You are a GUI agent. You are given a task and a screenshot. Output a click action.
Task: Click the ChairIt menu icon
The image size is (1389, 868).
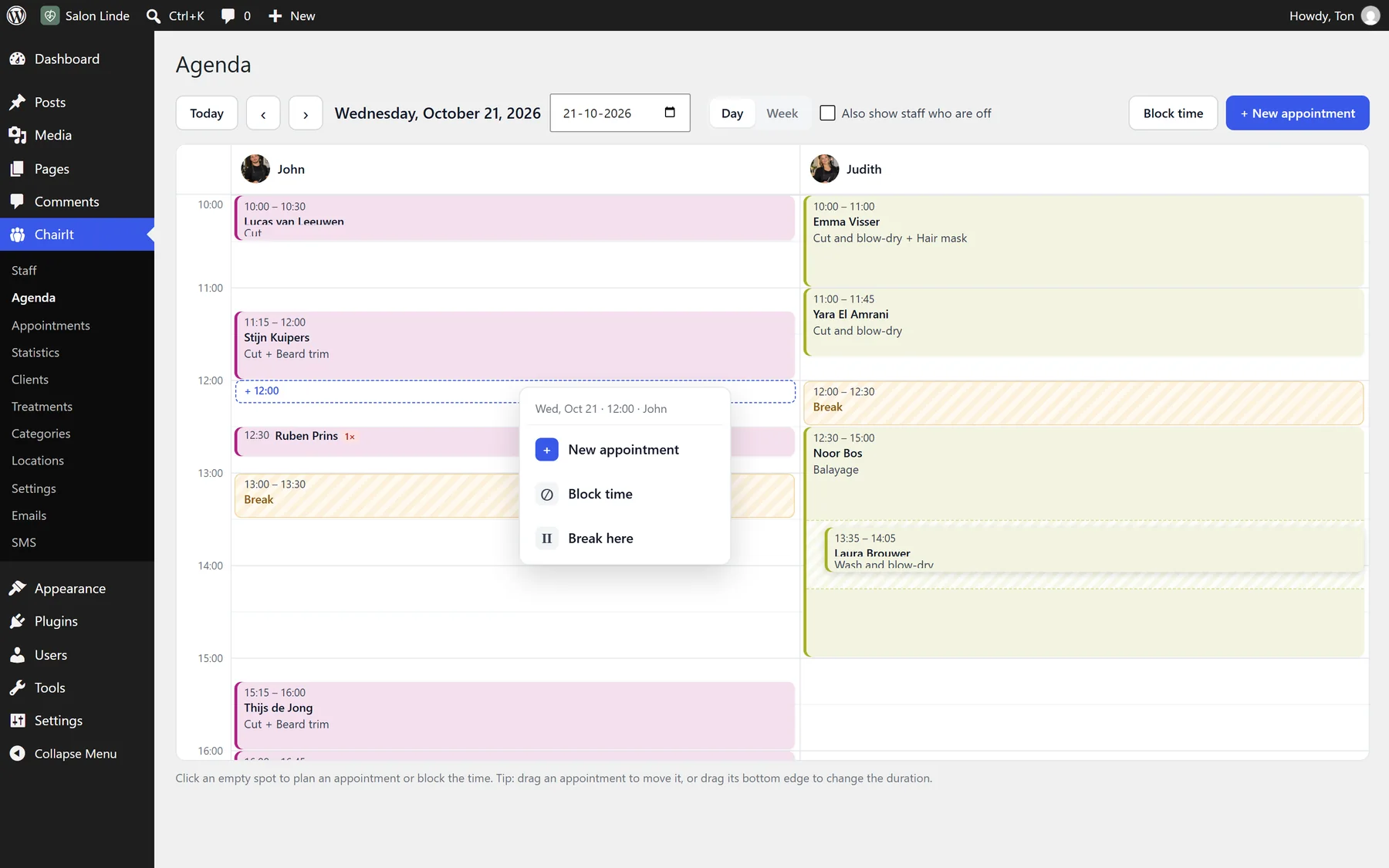18,235
